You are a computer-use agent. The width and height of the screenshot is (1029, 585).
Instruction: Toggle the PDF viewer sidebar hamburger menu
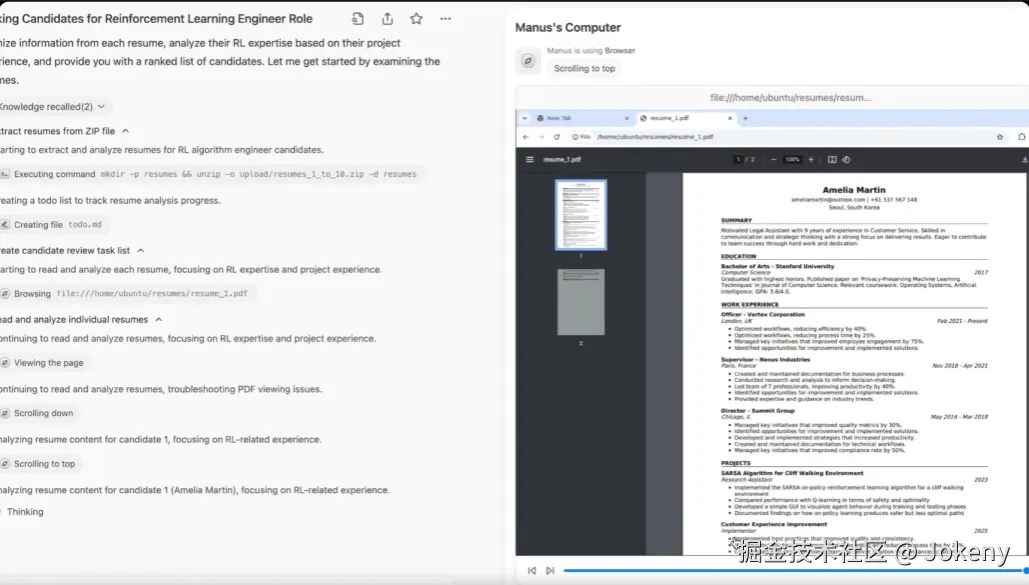(530, 160)
